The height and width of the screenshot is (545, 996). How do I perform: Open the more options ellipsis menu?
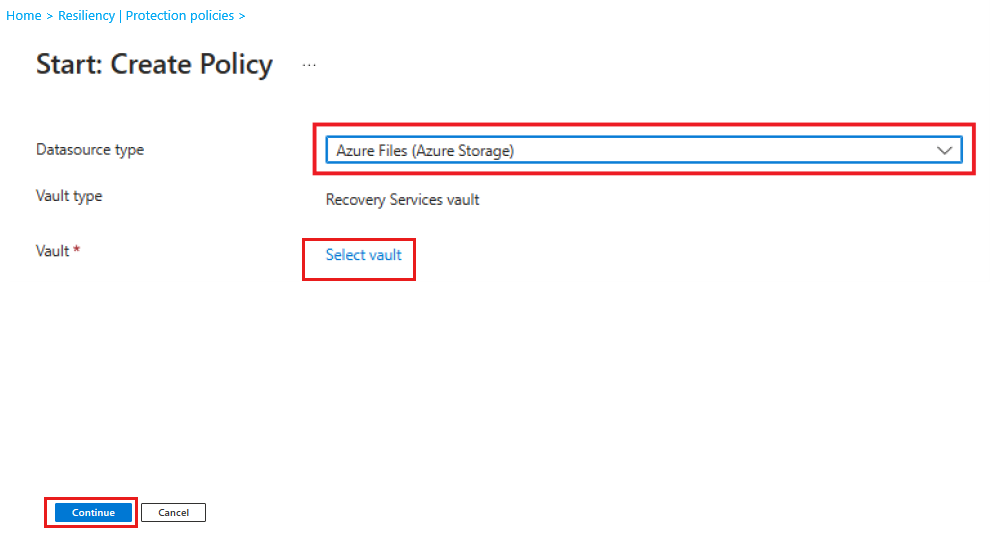click(x=309, y=65)
